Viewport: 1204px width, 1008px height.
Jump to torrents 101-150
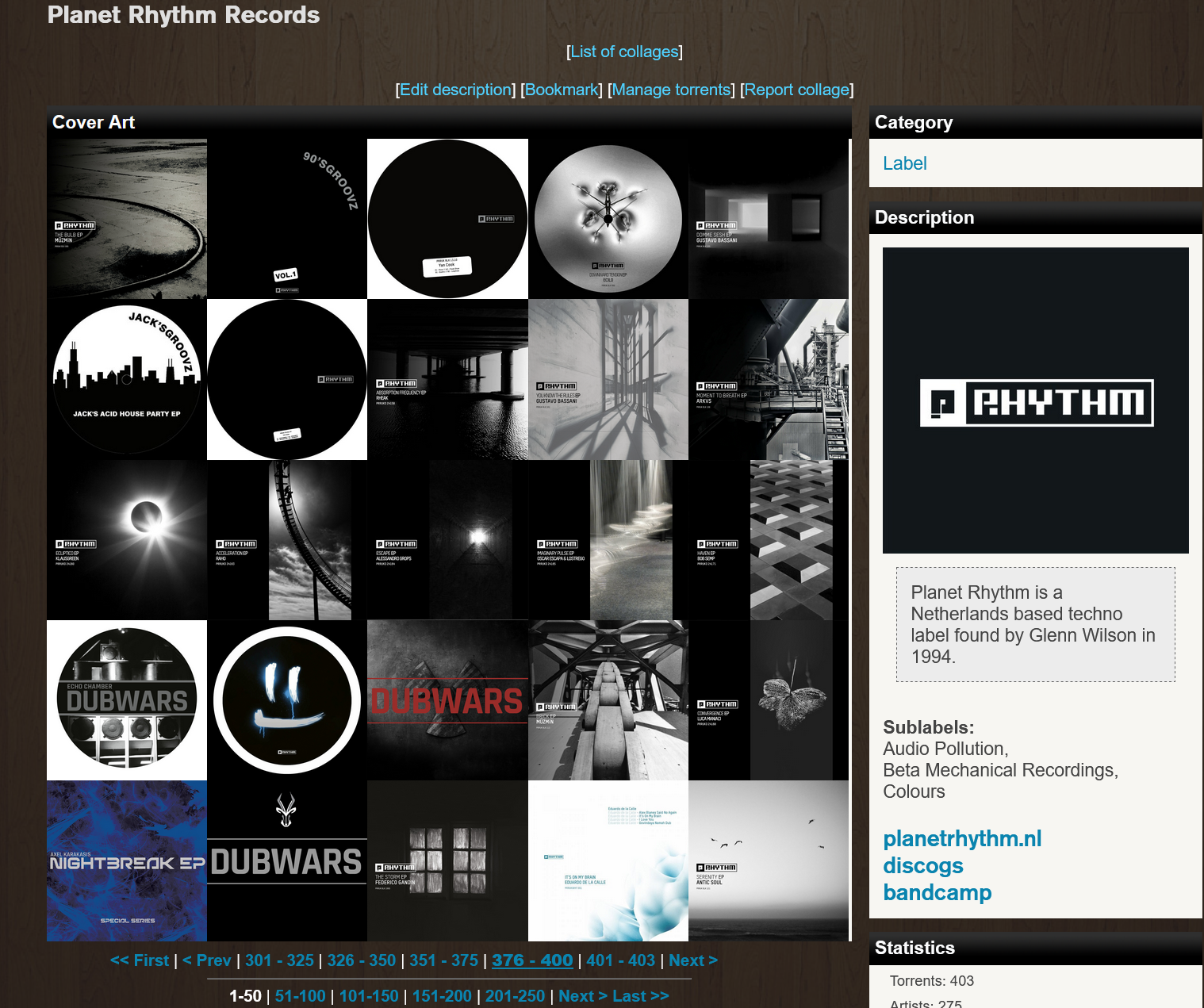(x=369, y=996)
